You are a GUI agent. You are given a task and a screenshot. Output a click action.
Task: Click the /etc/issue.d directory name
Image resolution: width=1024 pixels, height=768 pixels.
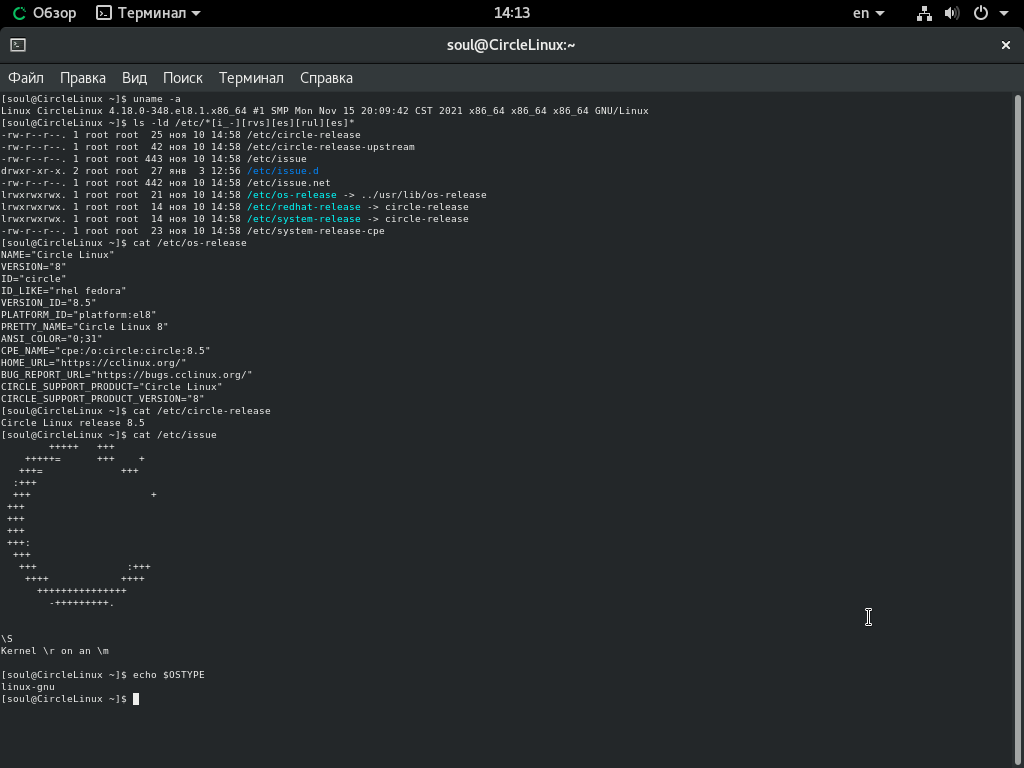283,171
